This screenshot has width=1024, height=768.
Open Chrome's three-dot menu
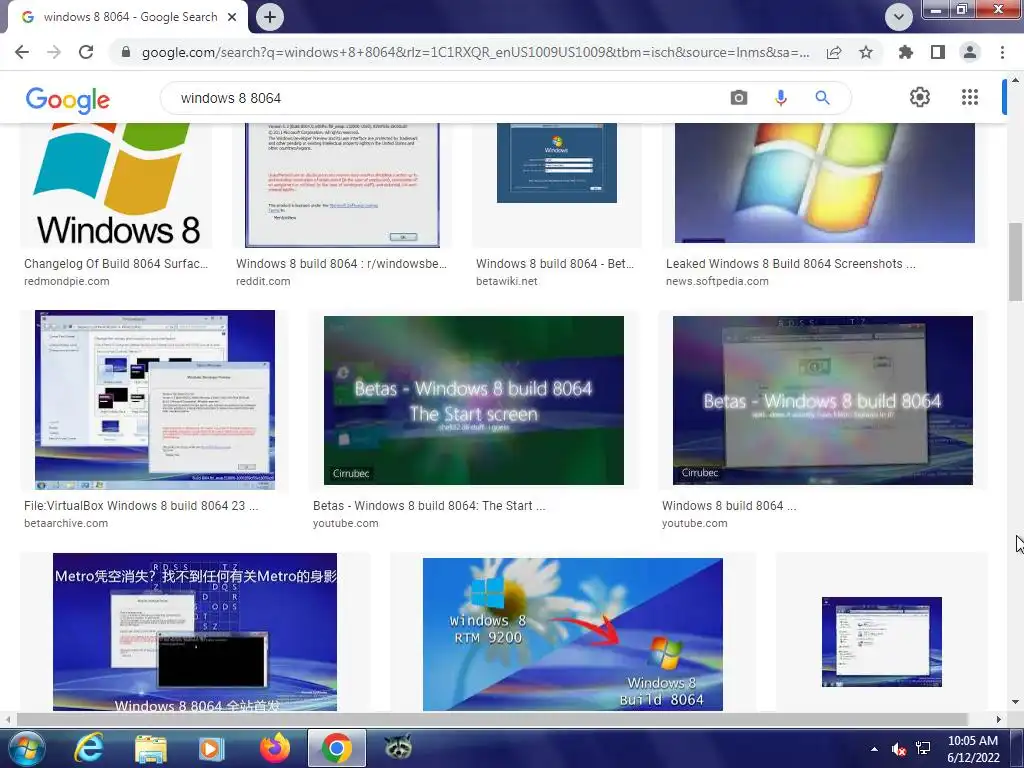coord(1002,52)
